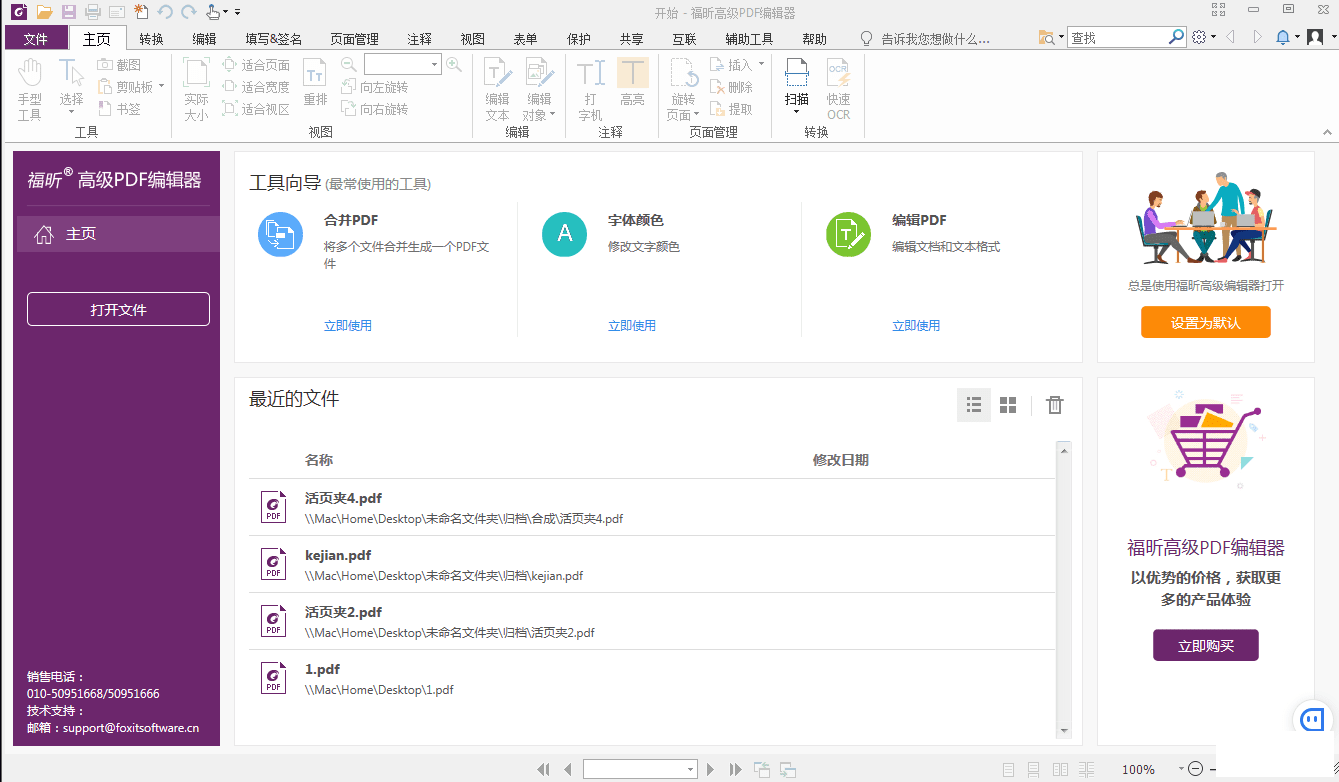Image resolution: width=1339 pixels, height=782 pixels.
Task: Click the trash icon in recent files
Action: (1054, 404)
